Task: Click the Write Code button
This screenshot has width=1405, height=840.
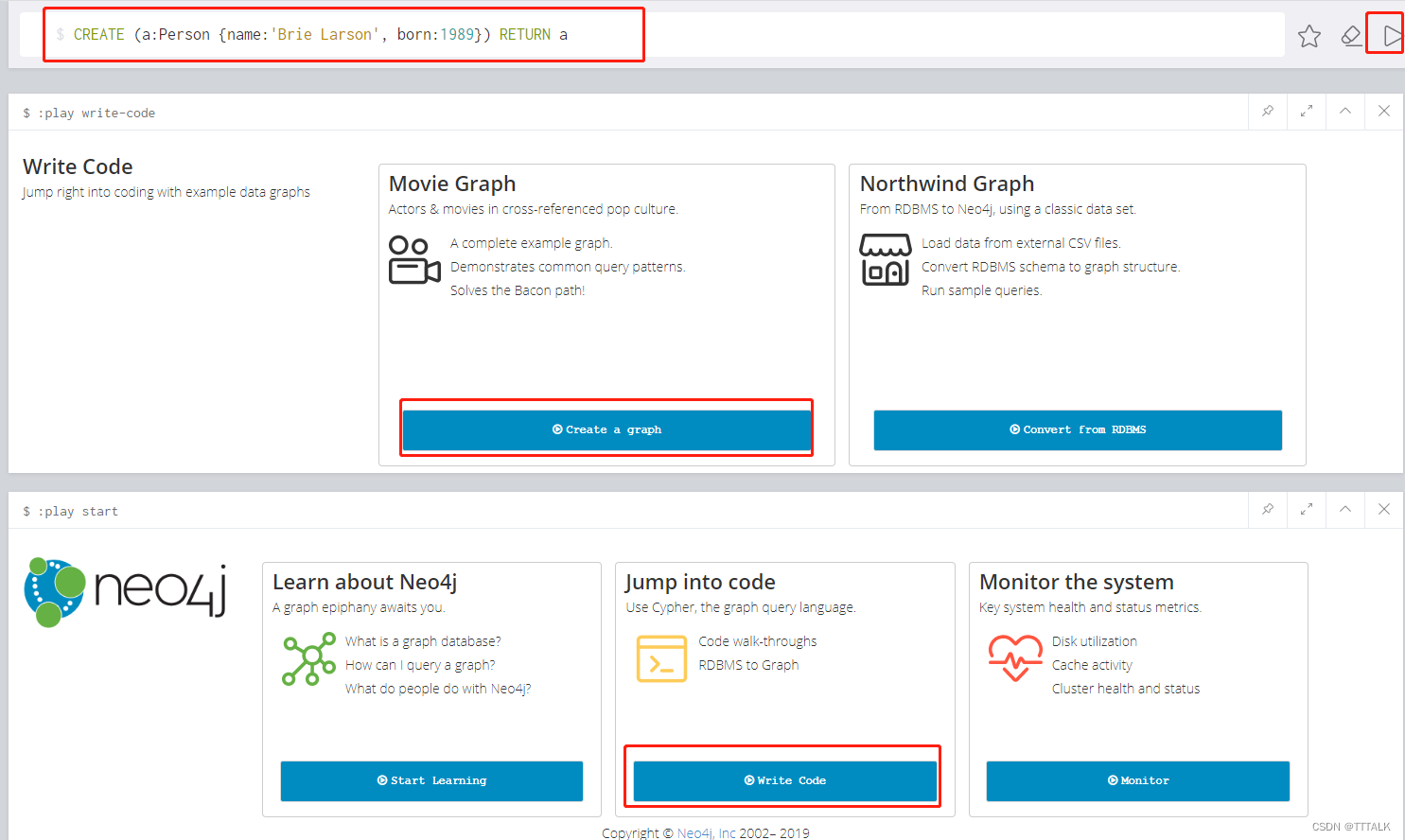Action: (x=785, y=780)
